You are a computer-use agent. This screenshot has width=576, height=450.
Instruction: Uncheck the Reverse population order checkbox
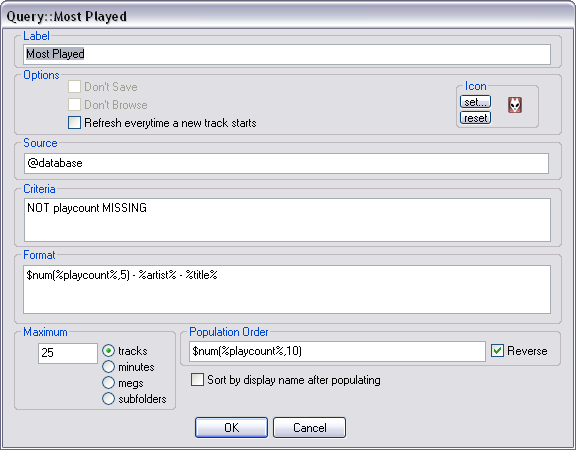497,351
